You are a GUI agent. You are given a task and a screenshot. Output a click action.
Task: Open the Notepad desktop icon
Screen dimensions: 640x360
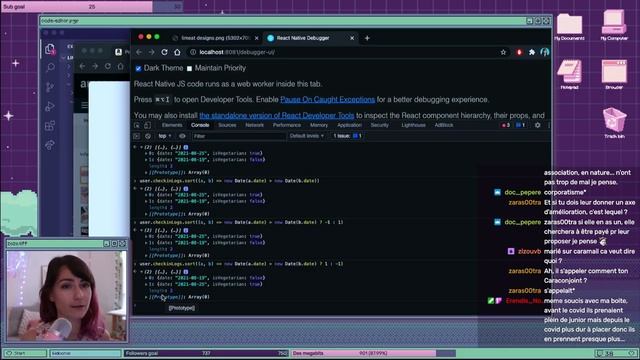pos(569,75)
